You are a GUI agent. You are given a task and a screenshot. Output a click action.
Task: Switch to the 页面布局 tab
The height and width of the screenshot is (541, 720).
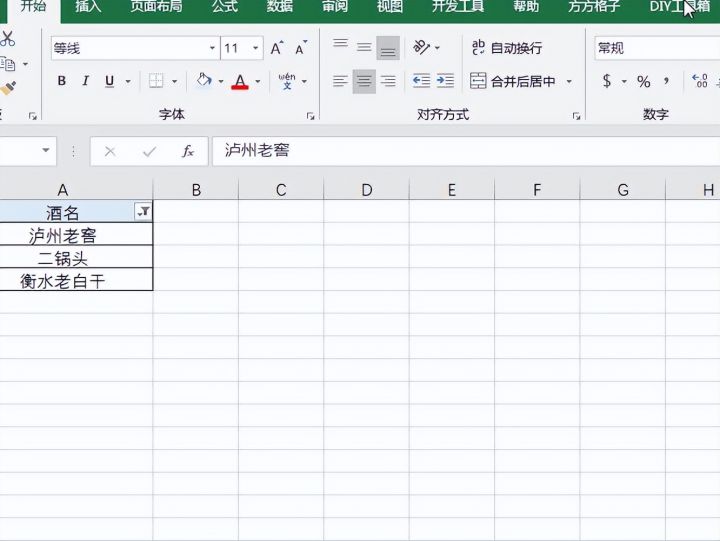[156, 6]
